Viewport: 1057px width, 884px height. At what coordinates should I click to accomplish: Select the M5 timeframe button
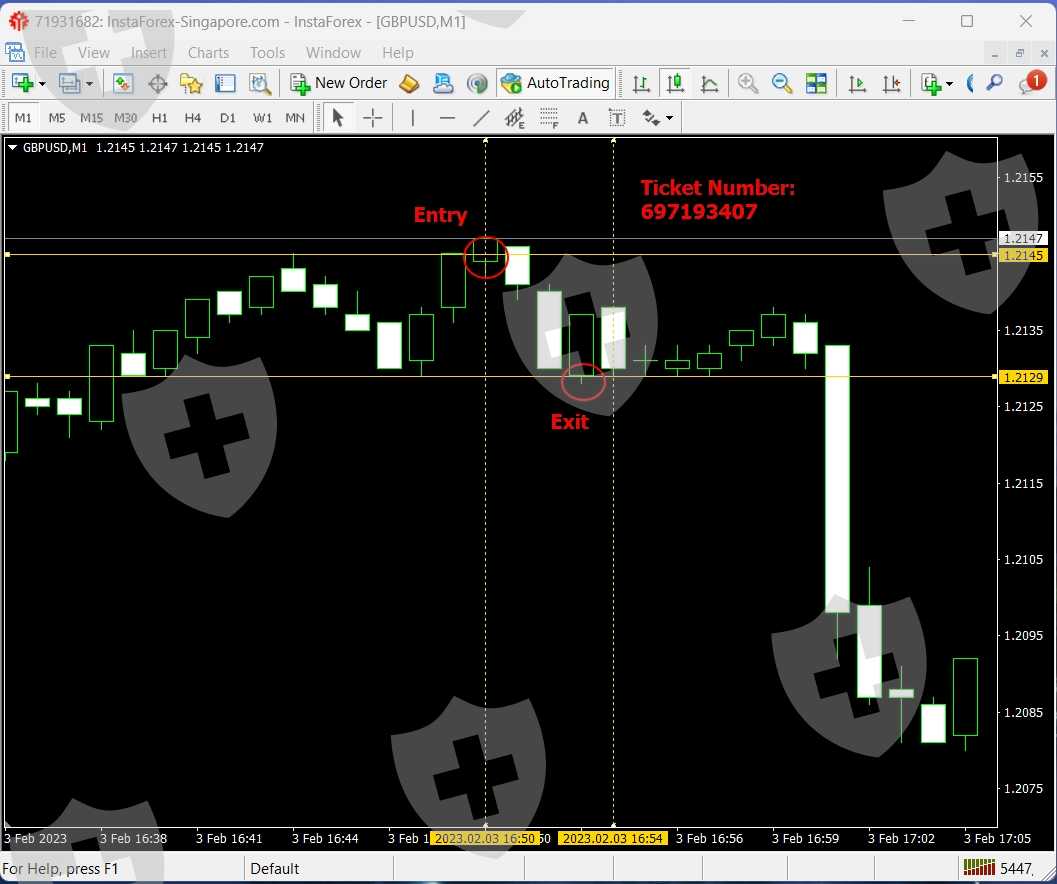57,118
